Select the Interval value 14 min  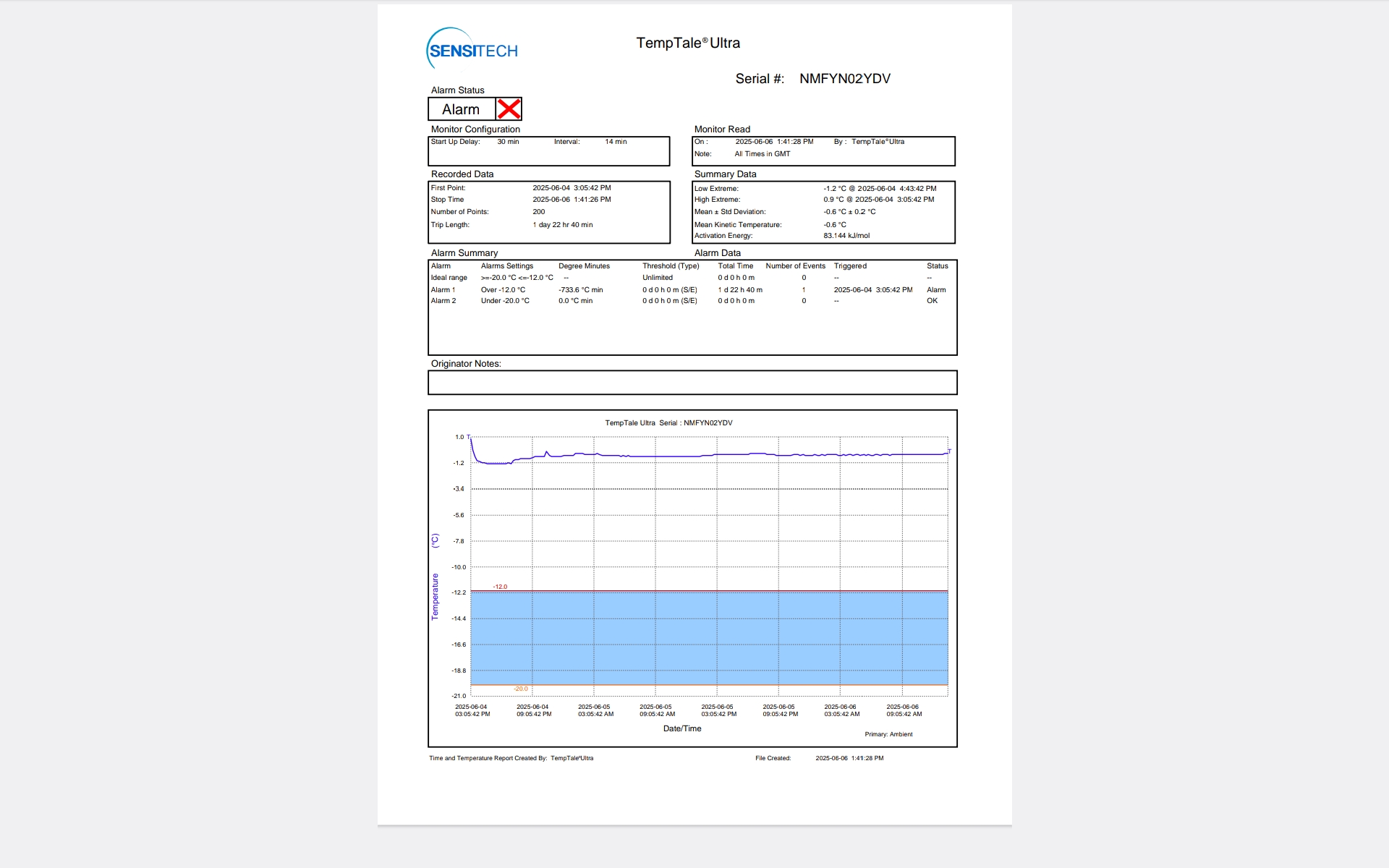616,142
